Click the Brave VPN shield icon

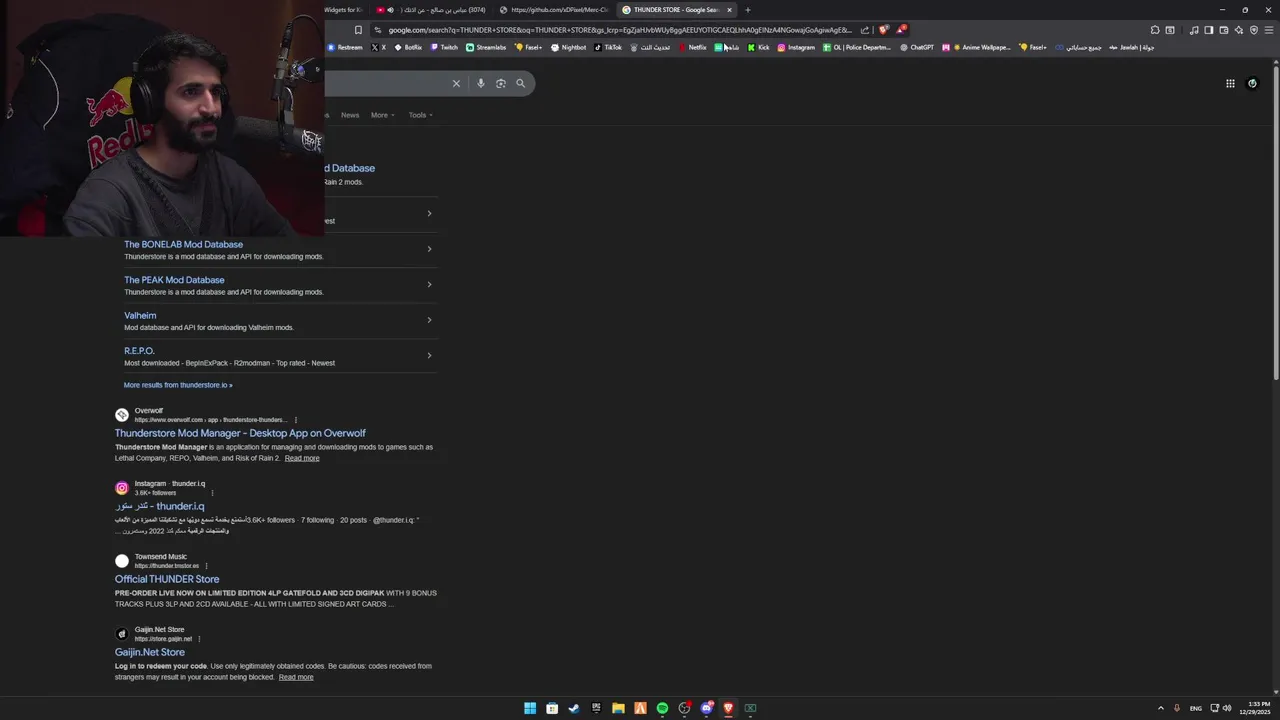[1254, 30]
